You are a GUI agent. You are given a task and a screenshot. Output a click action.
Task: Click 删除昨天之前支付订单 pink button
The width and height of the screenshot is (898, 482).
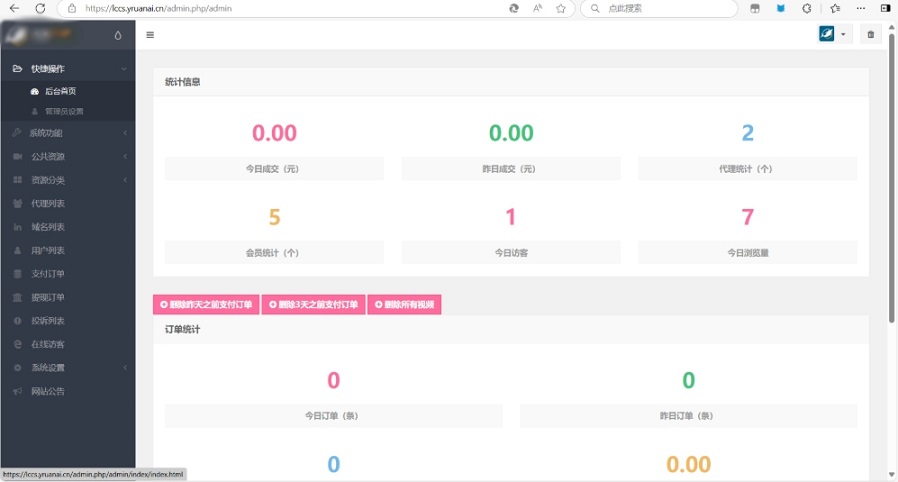coord(206,304)
